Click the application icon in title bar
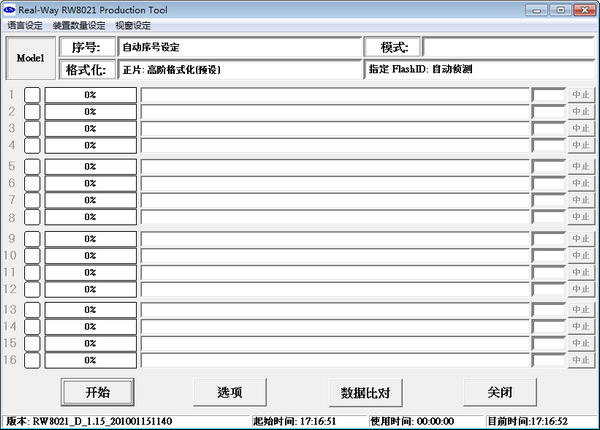The width and height of the screenshot is (600, 430). point(9,10)
